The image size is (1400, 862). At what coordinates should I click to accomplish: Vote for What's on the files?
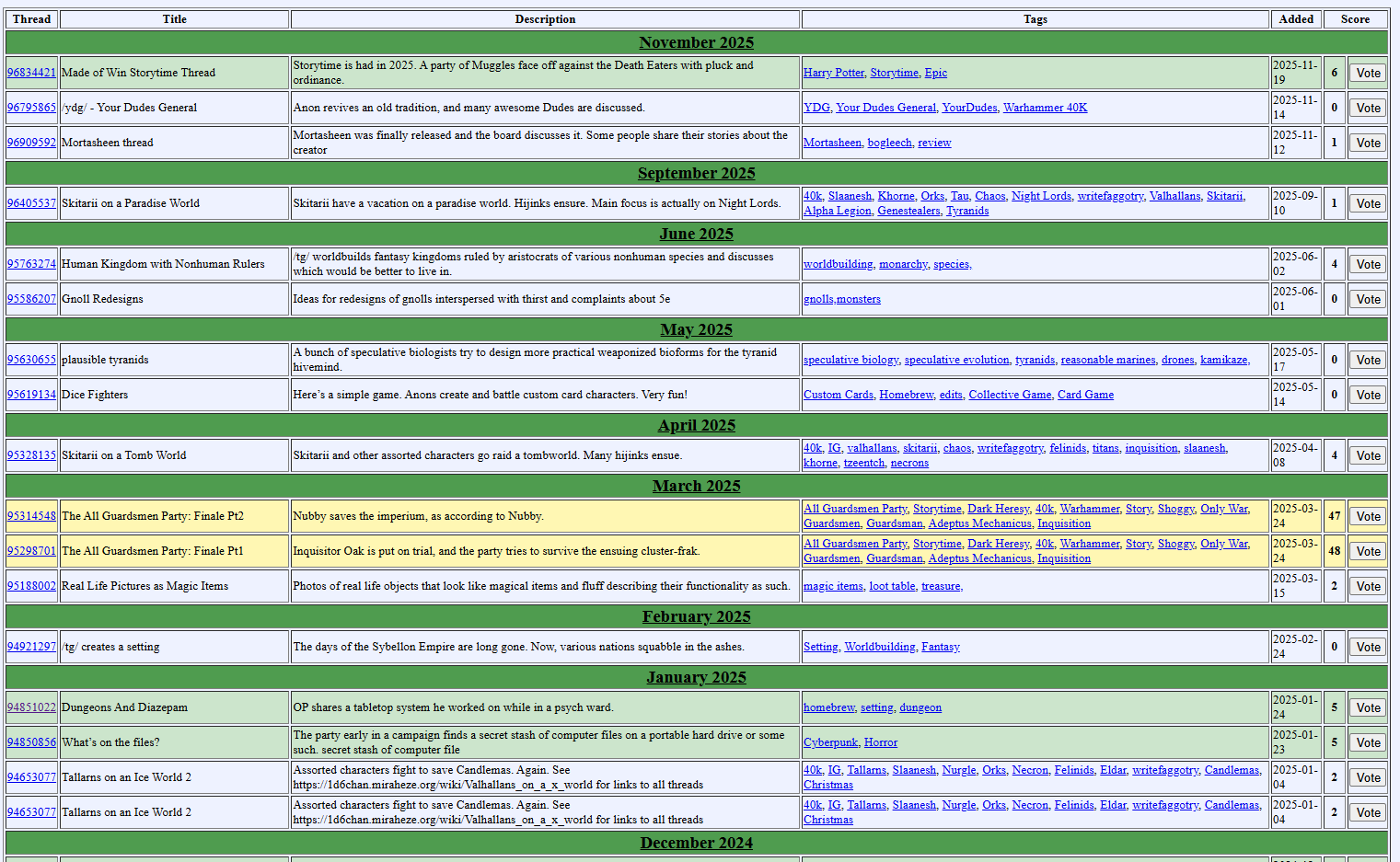(1368, 742)
